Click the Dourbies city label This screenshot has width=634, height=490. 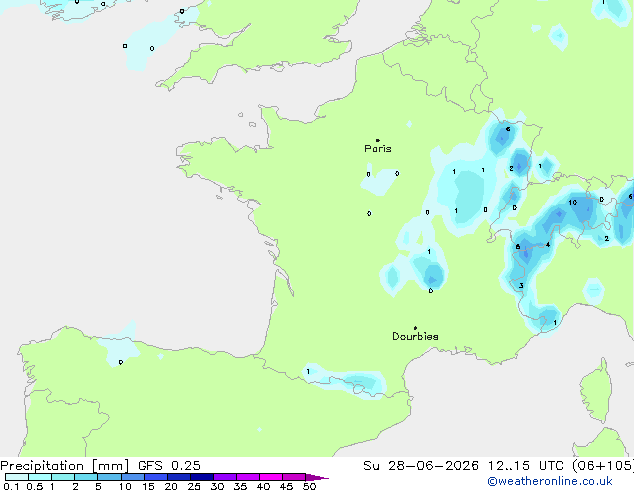pyautogui.click(x=415, y=336)
